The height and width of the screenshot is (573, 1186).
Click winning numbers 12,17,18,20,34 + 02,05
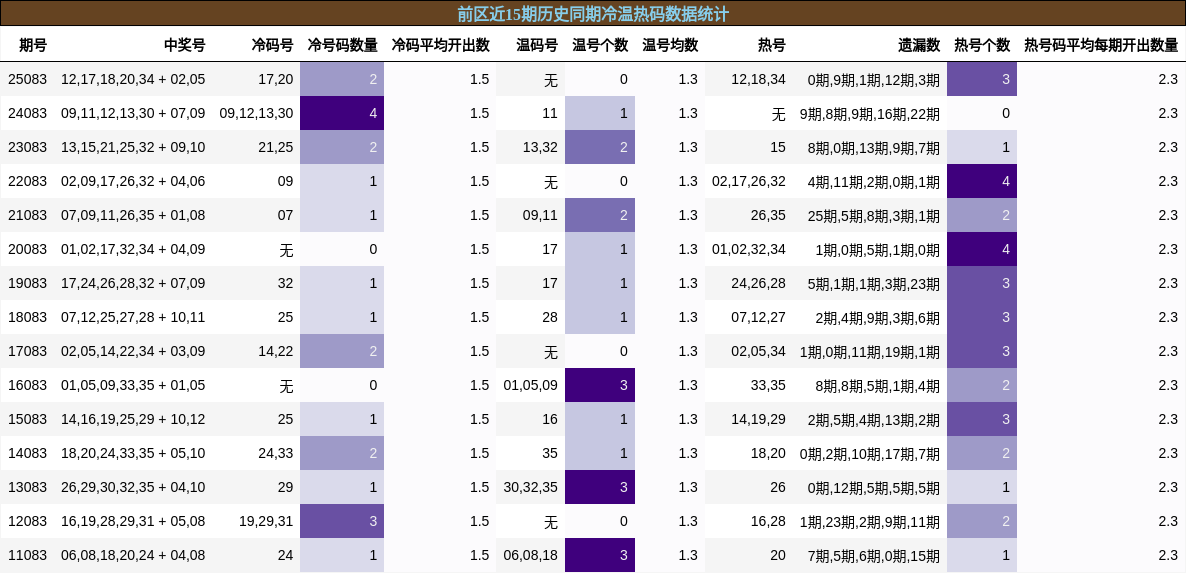[x=133, y=79]
